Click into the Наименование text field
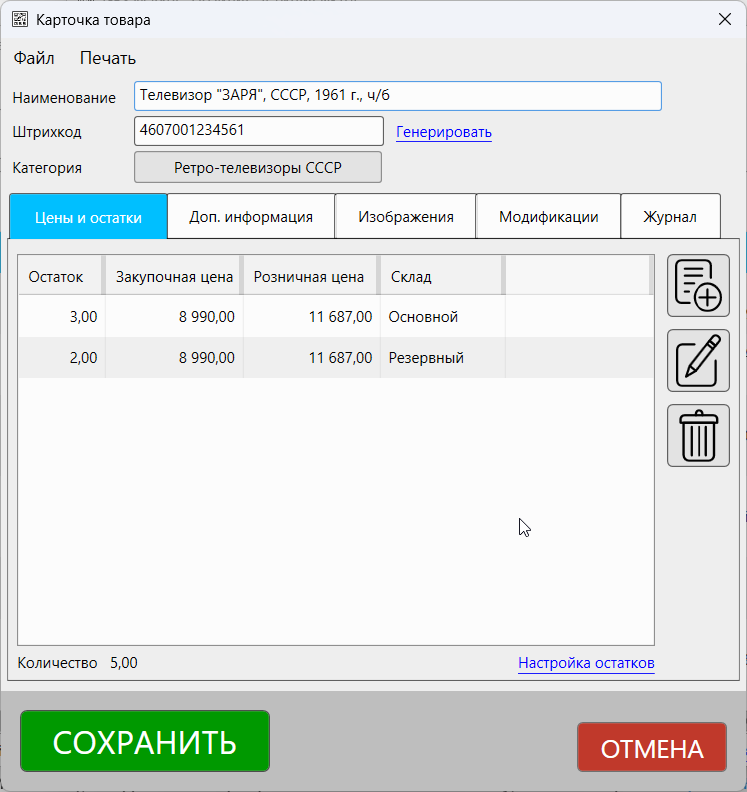747x792 pixels. pos(397,96)
